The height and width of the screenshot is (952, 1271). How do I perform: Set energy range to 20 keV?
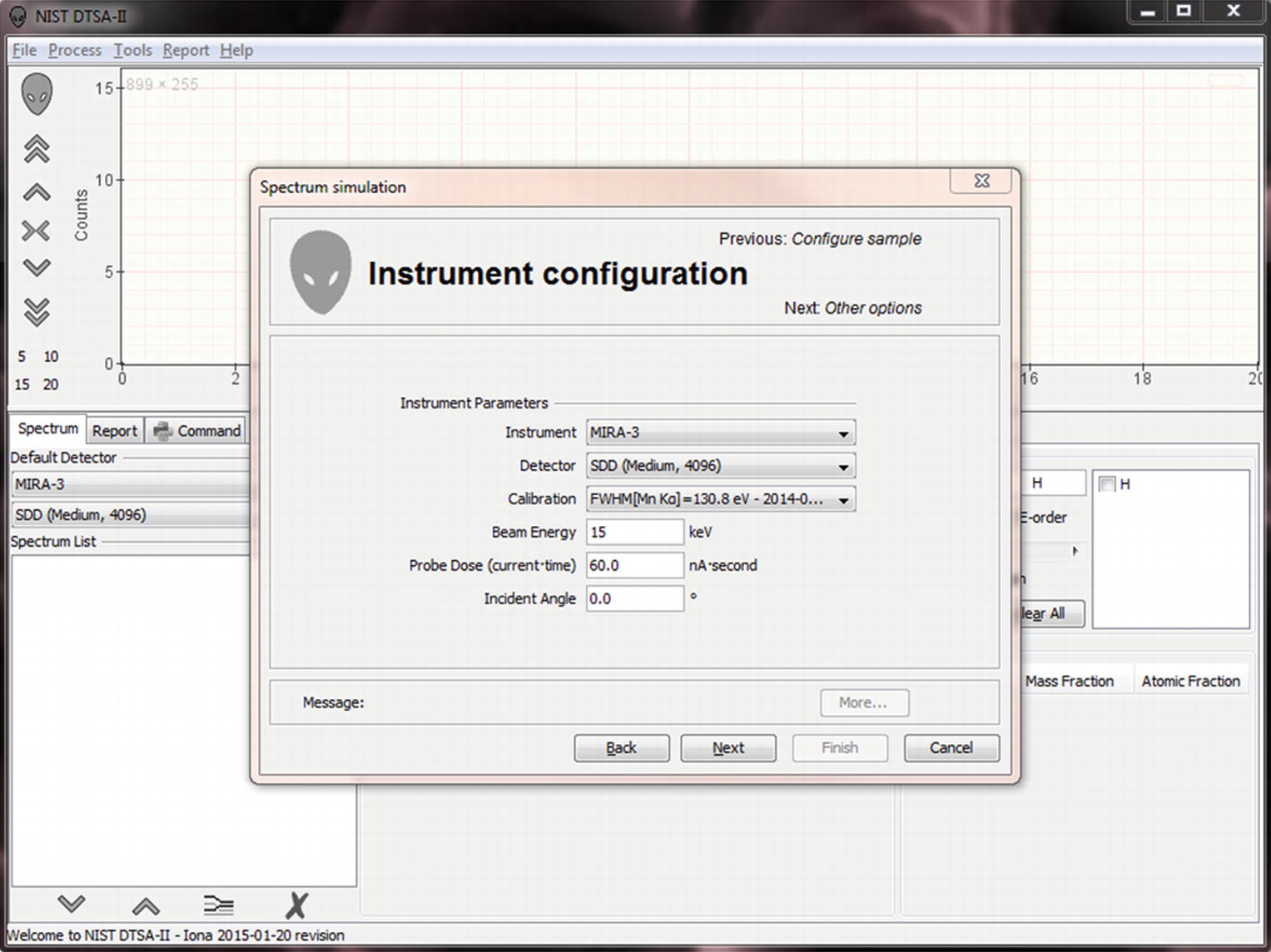[x=51, y=384]
